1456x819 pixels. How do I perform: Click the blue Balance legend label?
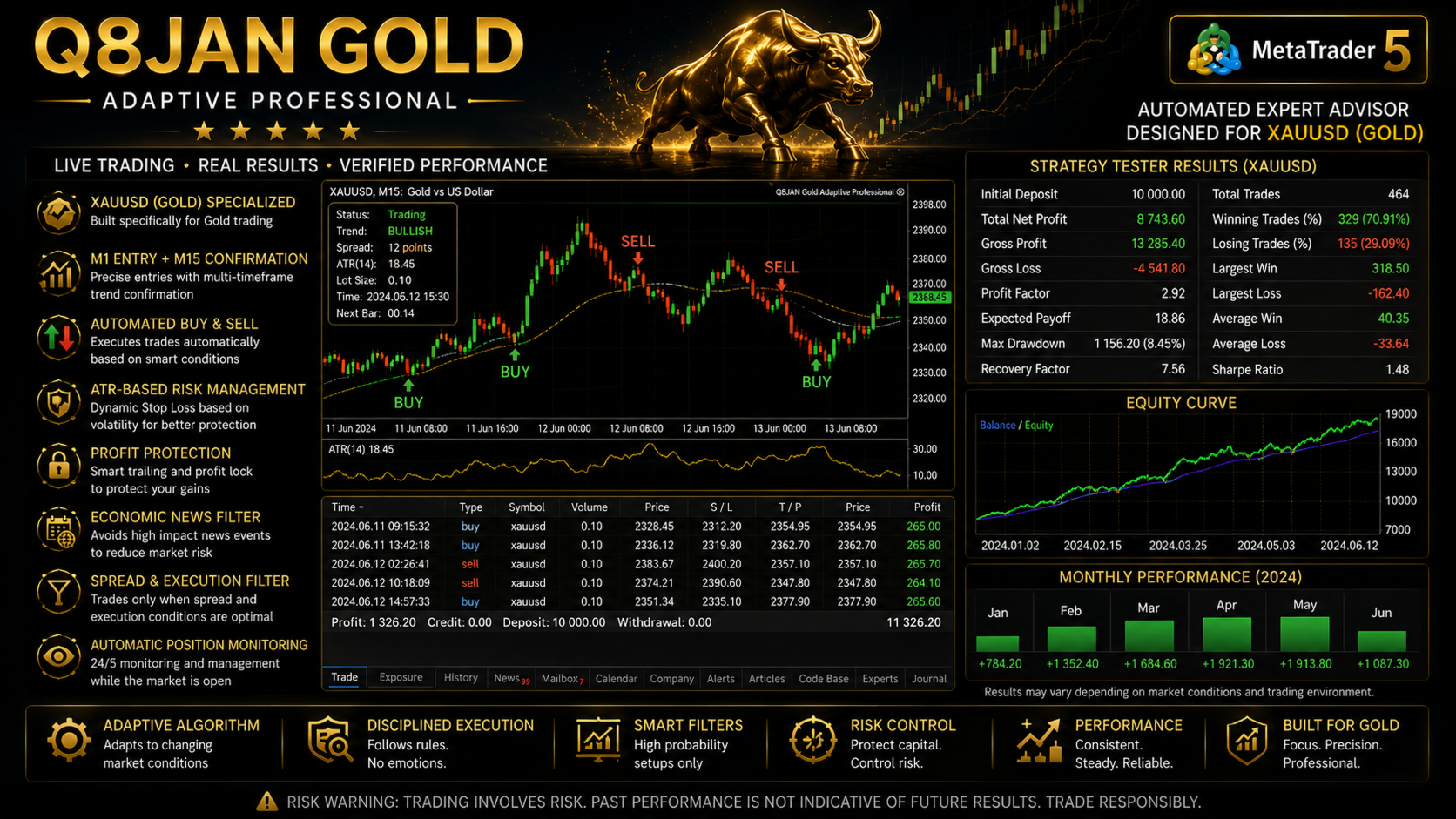[997, 425]
